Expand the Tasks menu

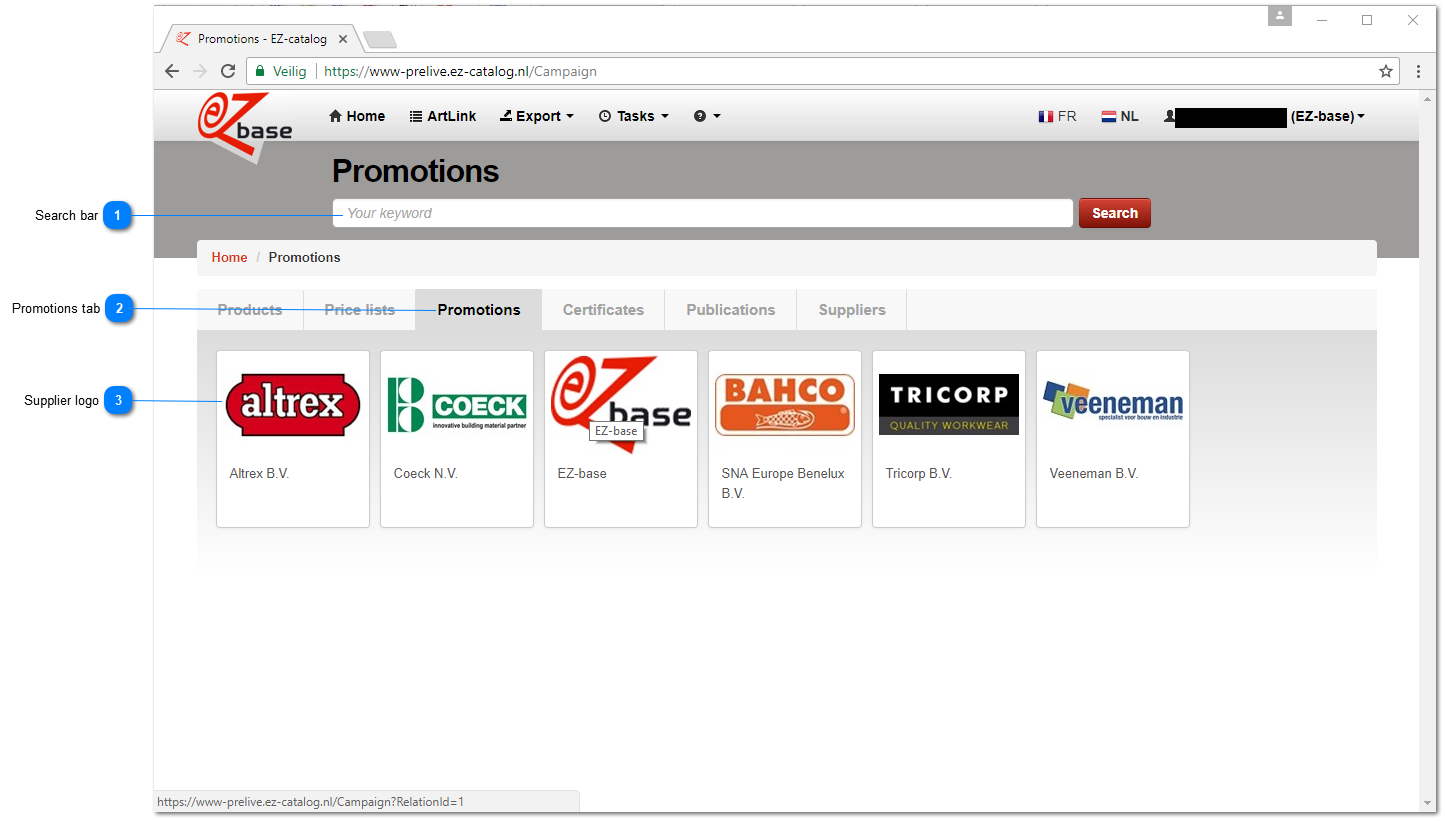coord(634,116)
